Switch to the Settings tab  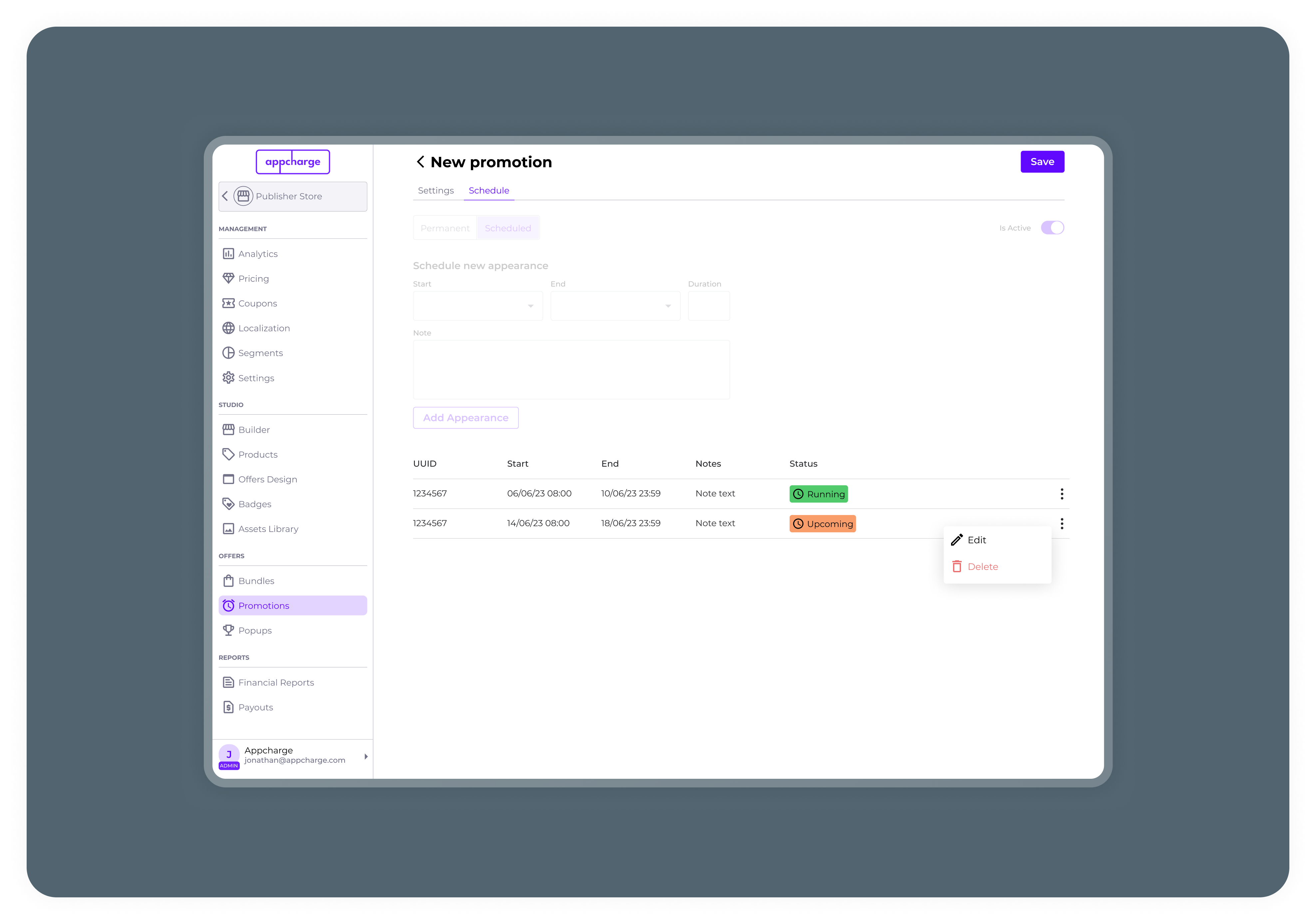[436, 190]
